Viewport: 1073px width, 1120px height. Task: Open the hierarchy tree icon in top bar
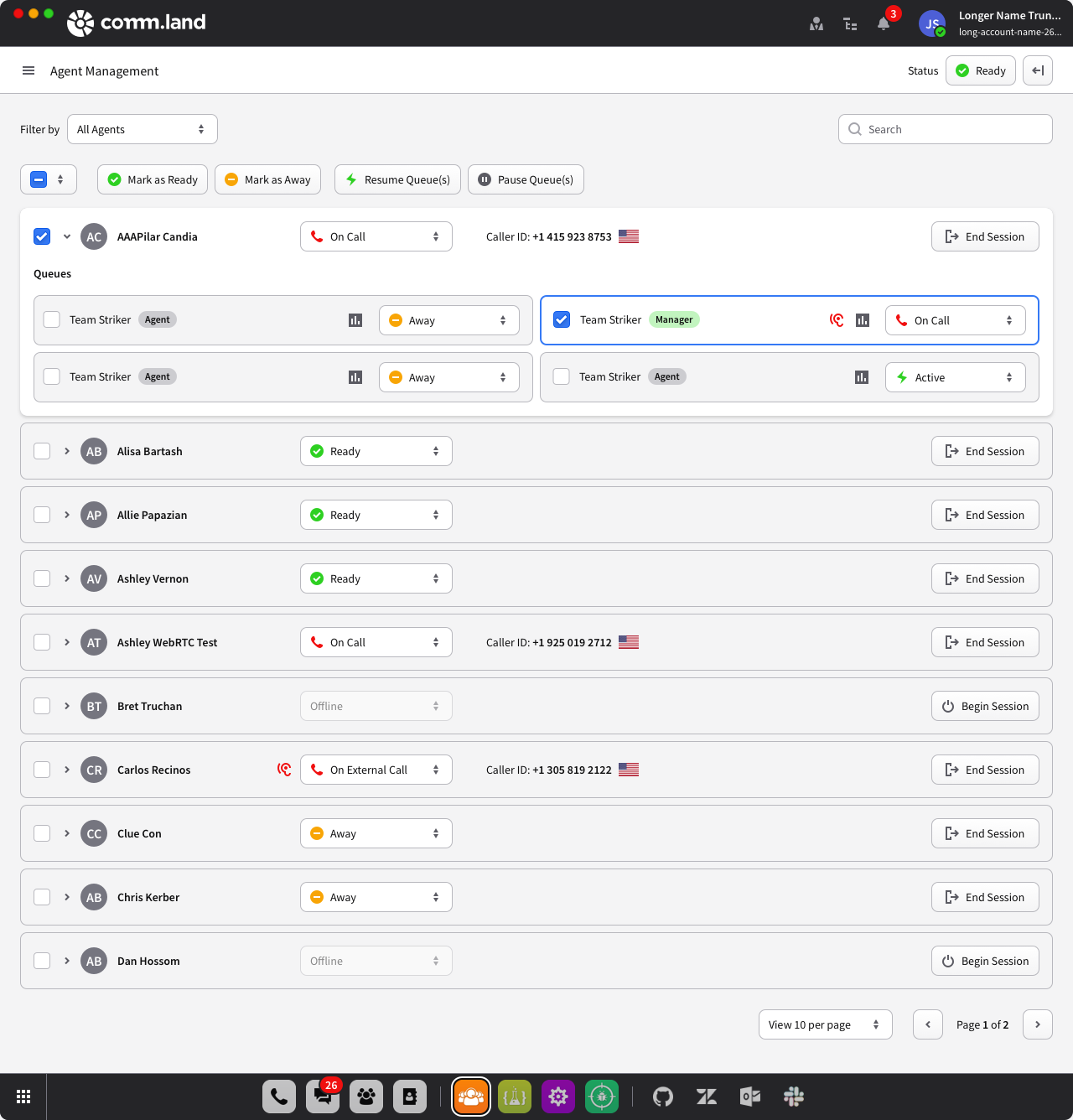[x=850, y=23]
